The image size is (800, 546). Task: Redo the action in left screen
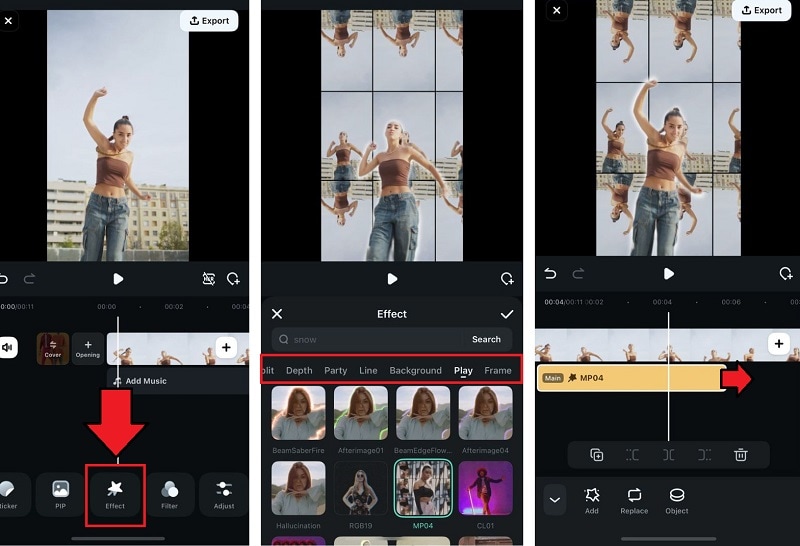coord(30,279)
